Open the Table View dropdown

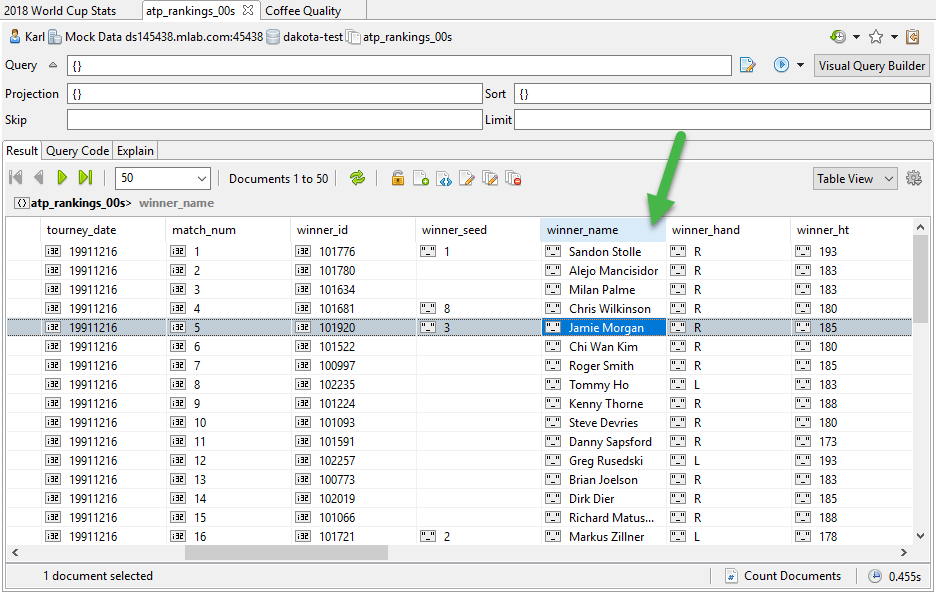click(855, 178)
